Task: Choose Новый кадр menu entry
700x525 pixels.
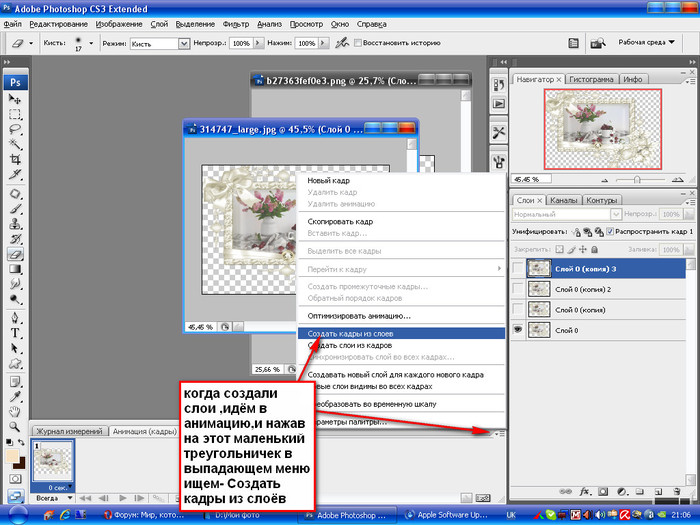Action: coord(329,180)
